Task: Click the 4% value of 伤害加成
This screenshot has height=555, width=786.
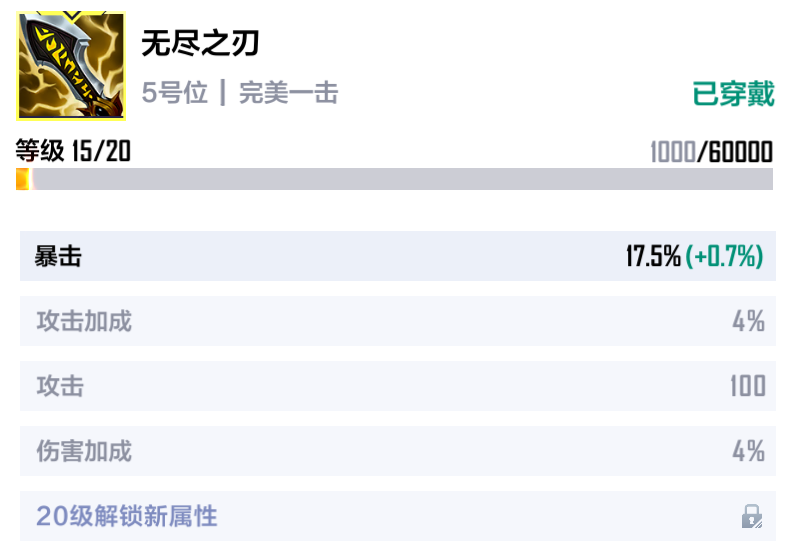Action: point(748,451)
